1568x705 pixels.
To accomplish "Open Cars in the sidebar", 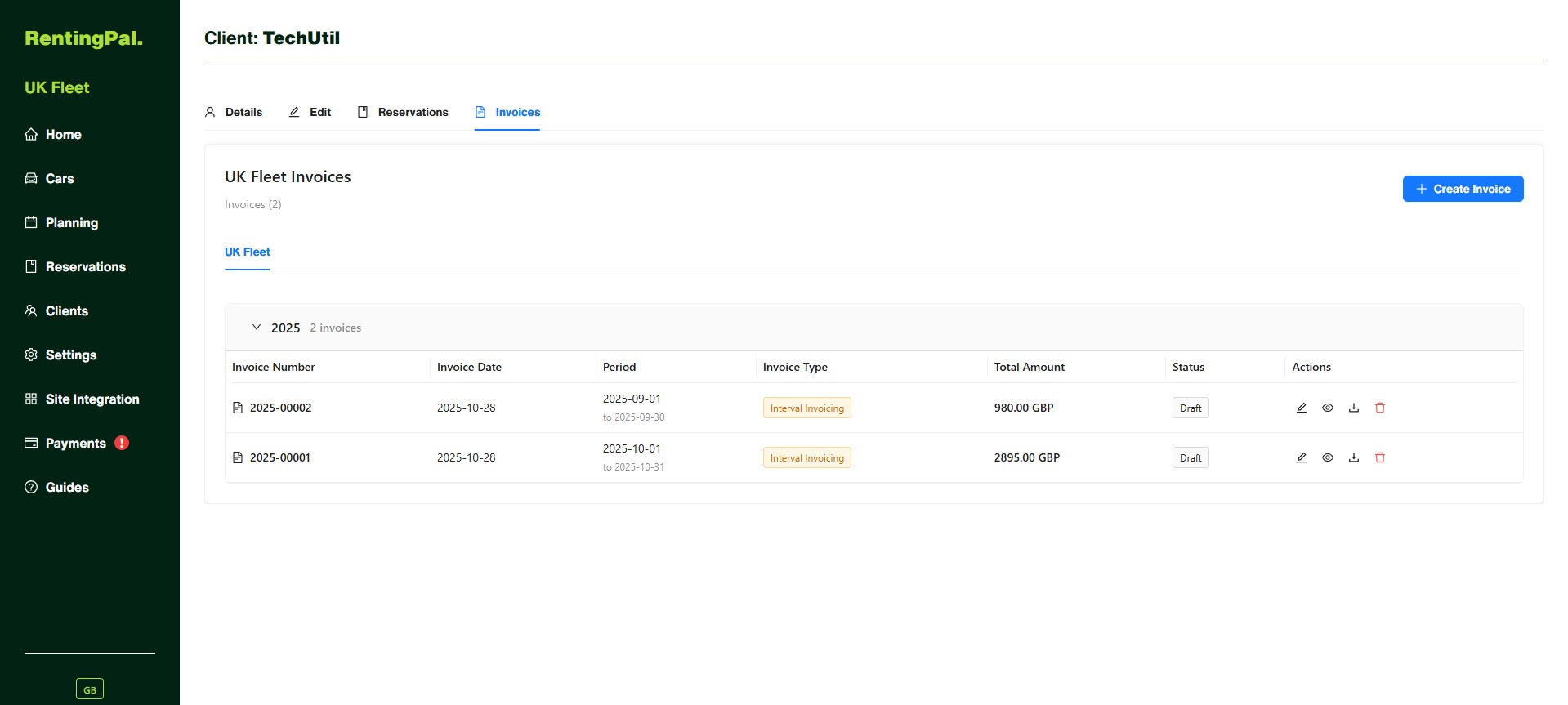I will 49,178.
